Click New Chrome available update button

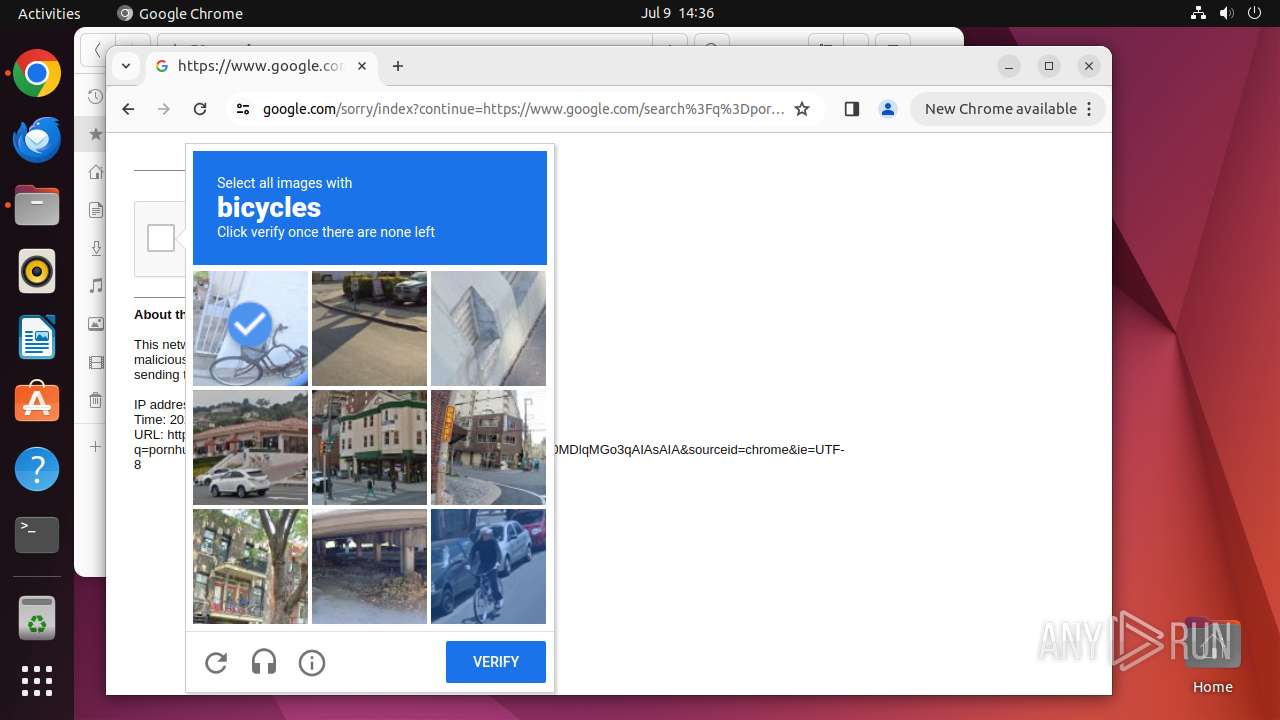(x=1000, y=109)
